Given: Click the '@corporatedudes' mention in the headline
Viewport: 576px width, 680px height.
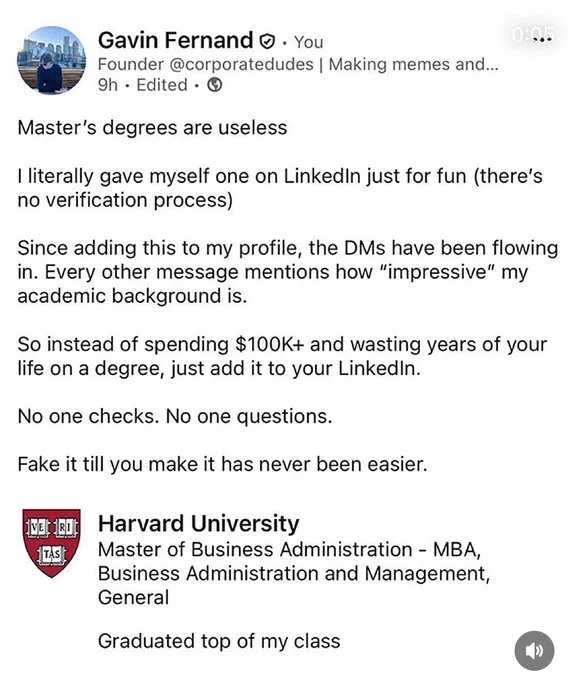Looking at the screenshot, I should 241,64.
